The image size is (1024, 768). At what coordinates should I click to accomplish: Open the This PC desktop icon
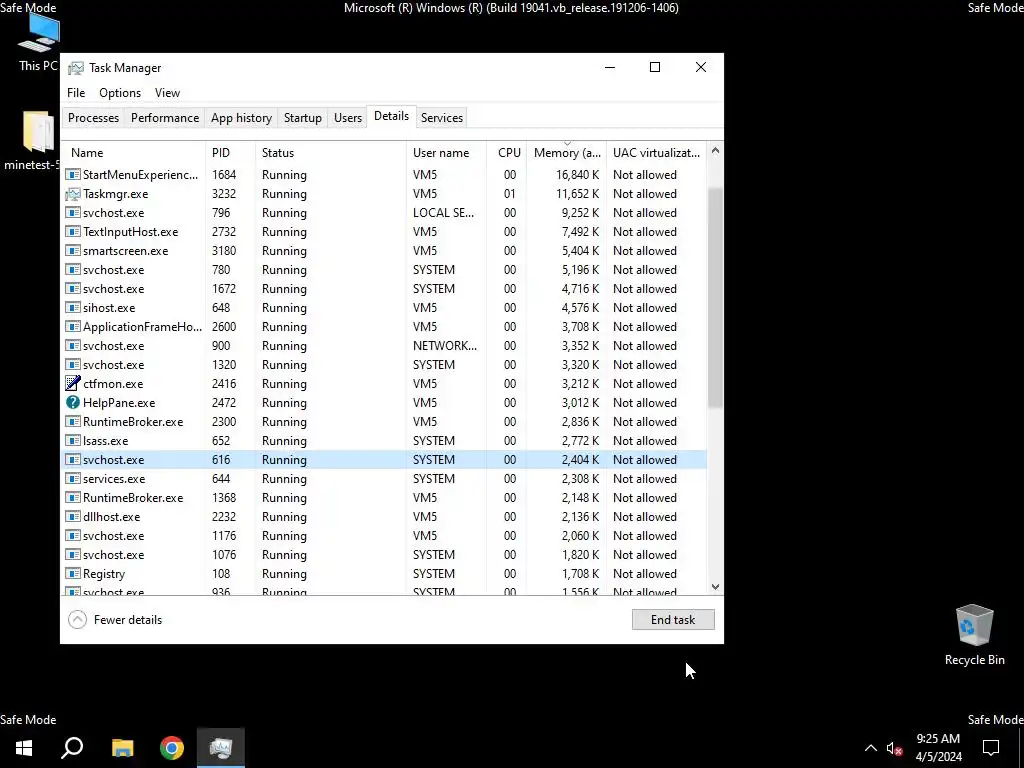38,41
